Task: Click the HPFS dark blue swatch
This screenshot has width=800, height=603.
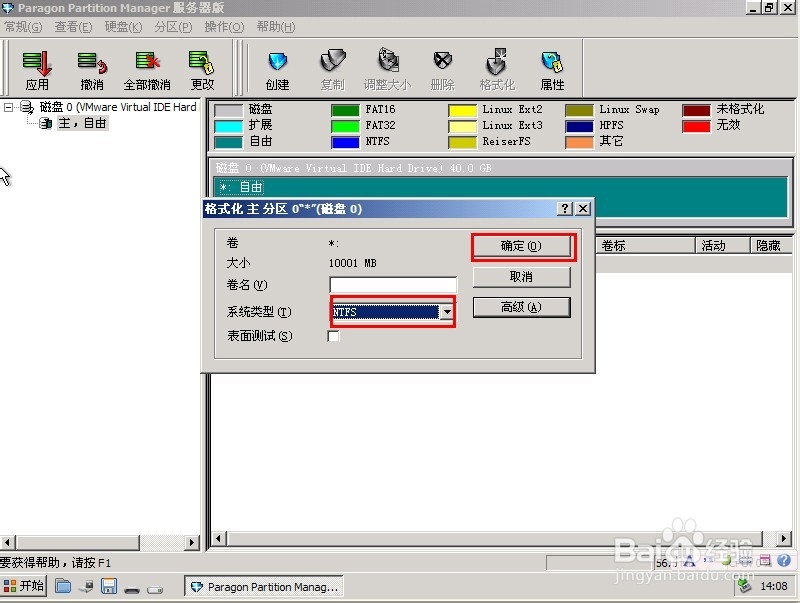Action: pos(580,125)
